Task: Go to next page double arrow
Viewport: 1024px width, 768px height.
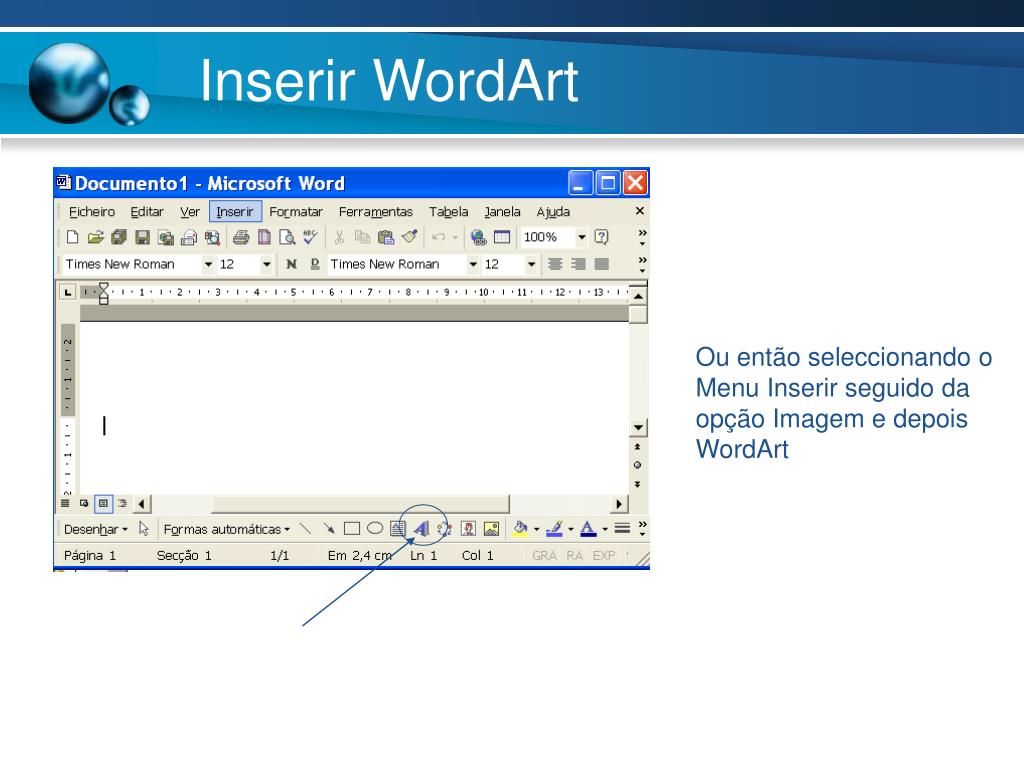Action: (637, 484)
